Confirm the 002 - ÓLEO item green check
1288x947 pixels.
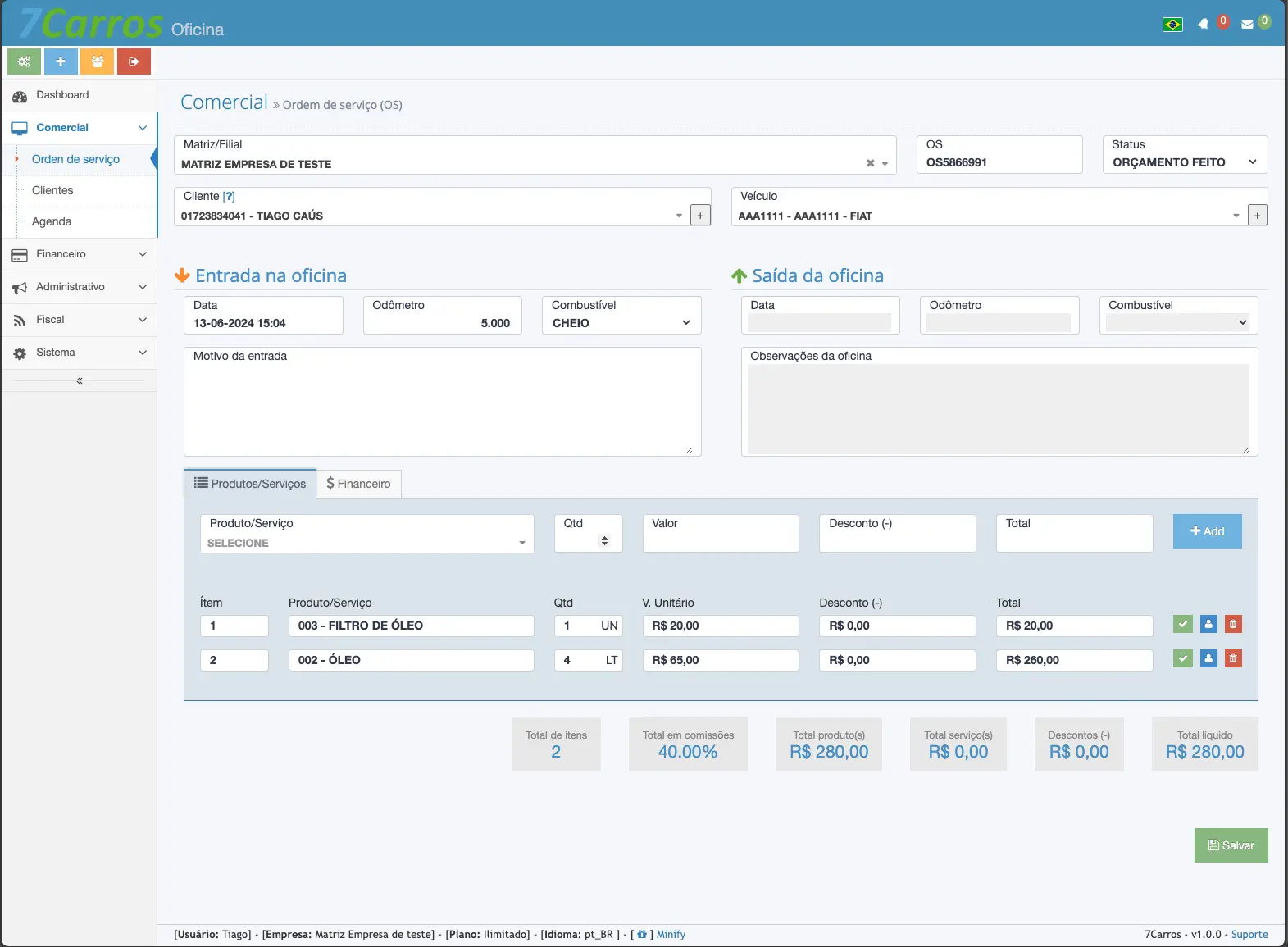click(x=1183, y=658)
